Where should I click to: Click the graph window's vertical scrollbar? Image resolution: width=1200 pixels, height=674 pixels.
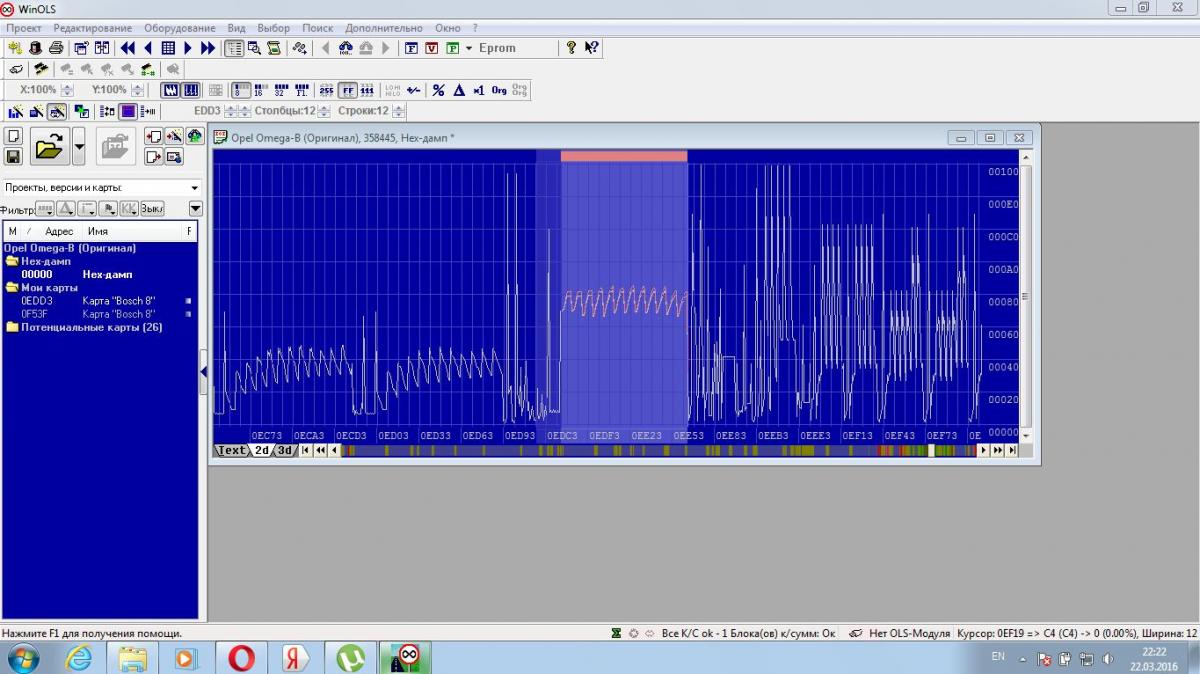[1025, 296]
